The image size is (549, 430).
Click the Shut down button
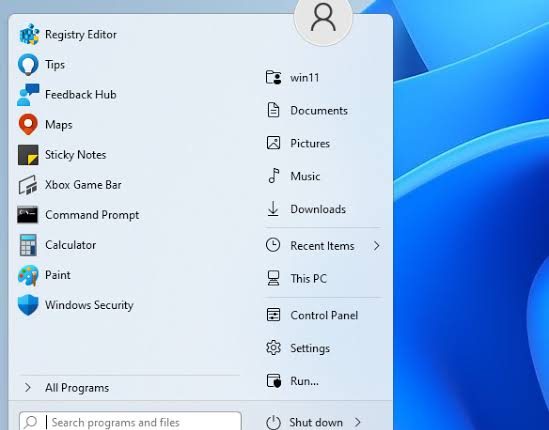(305, 422)
